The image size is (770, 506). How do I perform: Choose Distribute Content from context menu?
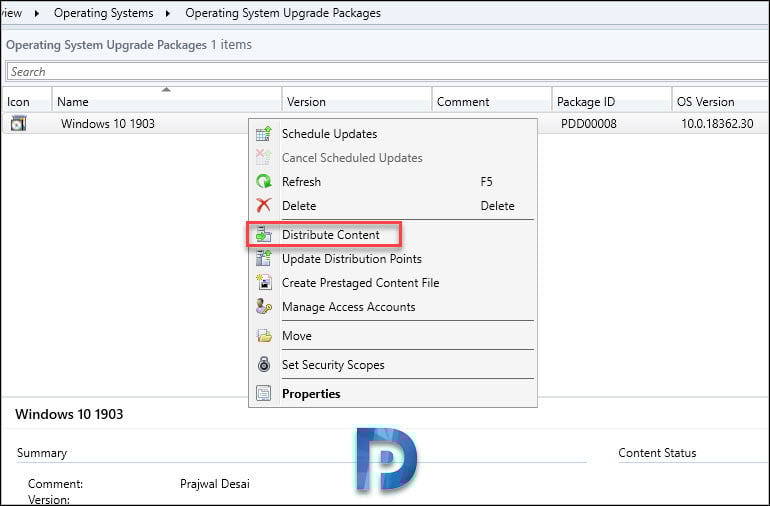click(x=330, y=235)
